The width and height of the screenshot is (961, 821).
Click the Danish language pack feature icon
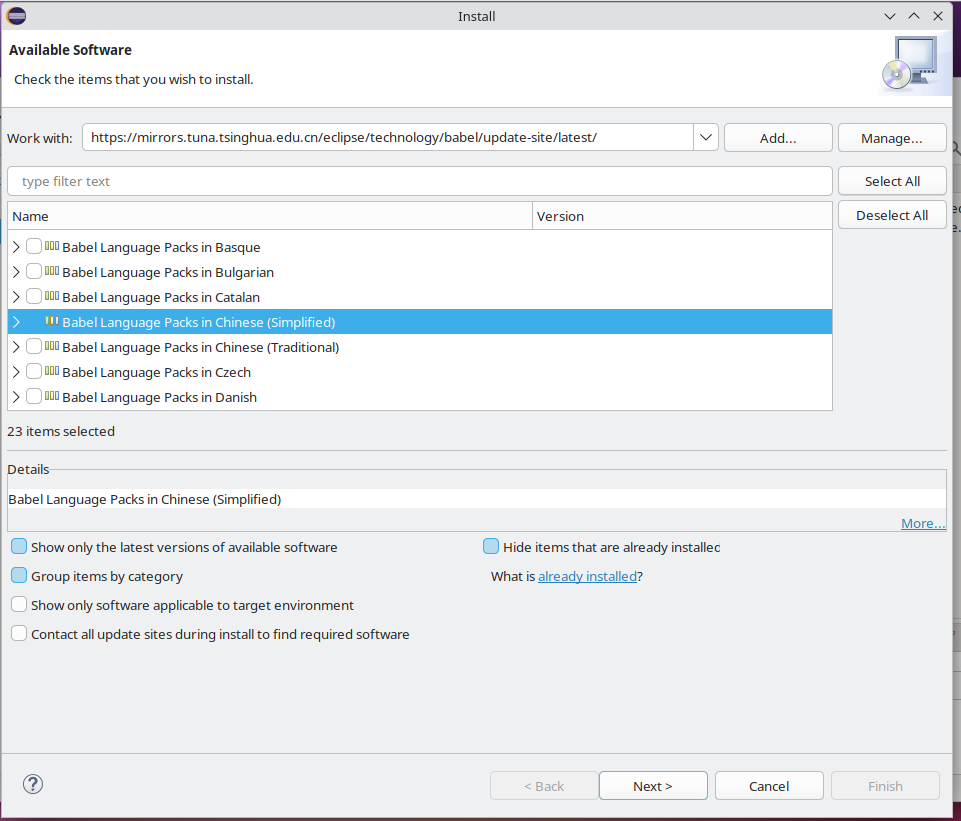(52, 396)
